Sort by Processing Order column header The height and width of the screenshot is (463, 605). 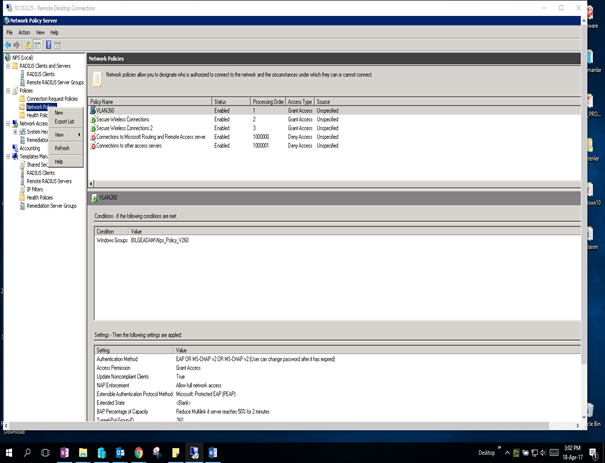click(268, 102)
